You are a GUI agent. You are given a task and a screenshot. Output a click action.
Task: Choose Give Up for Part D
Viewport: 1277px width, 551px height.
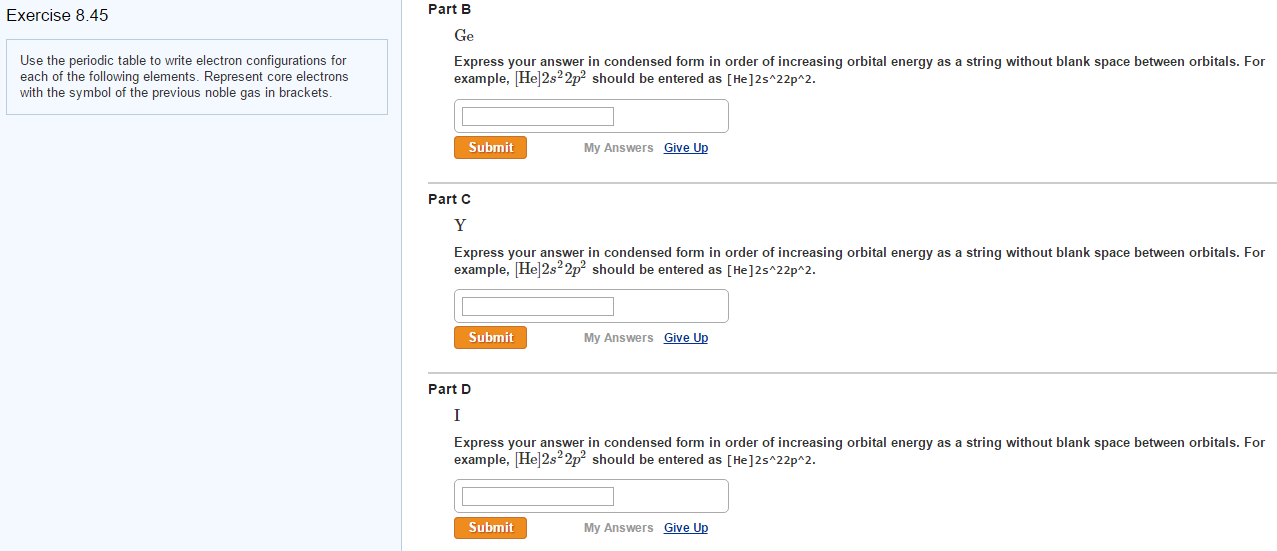click(x=685, y=528)
